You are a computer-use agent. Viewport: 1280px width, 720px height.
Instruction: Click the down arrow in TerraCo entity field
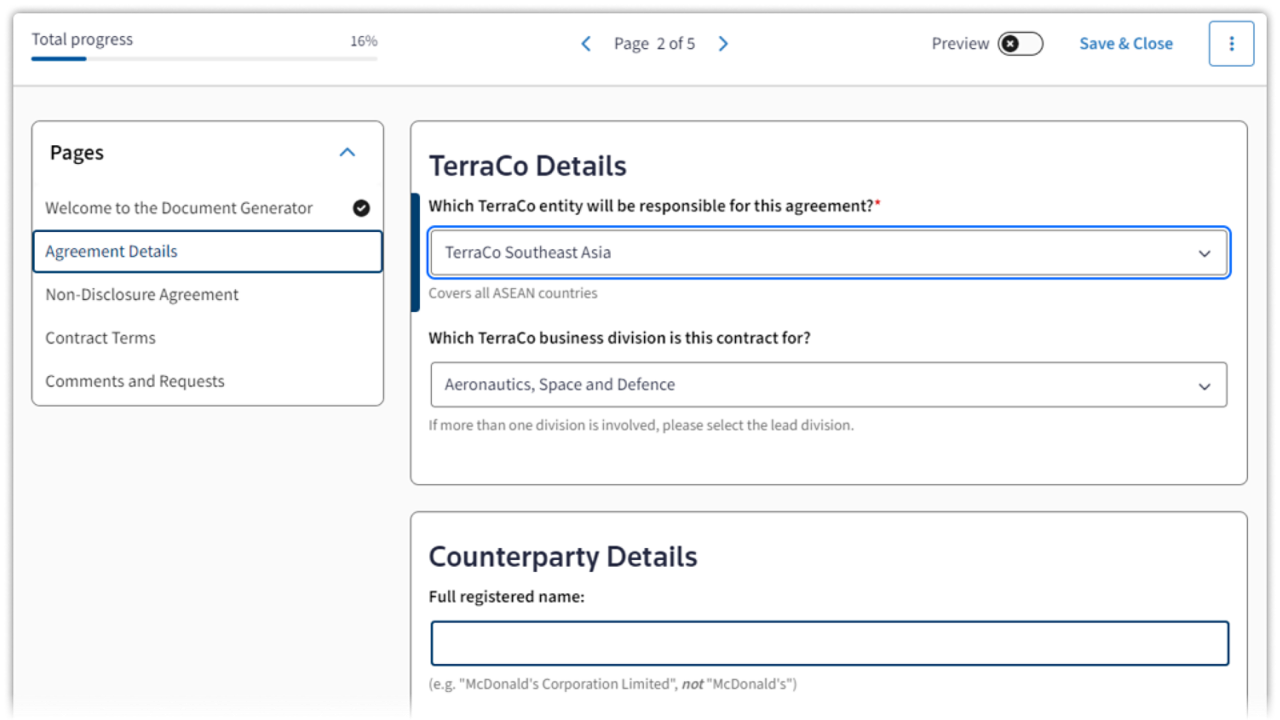[x=1204, y=254]
